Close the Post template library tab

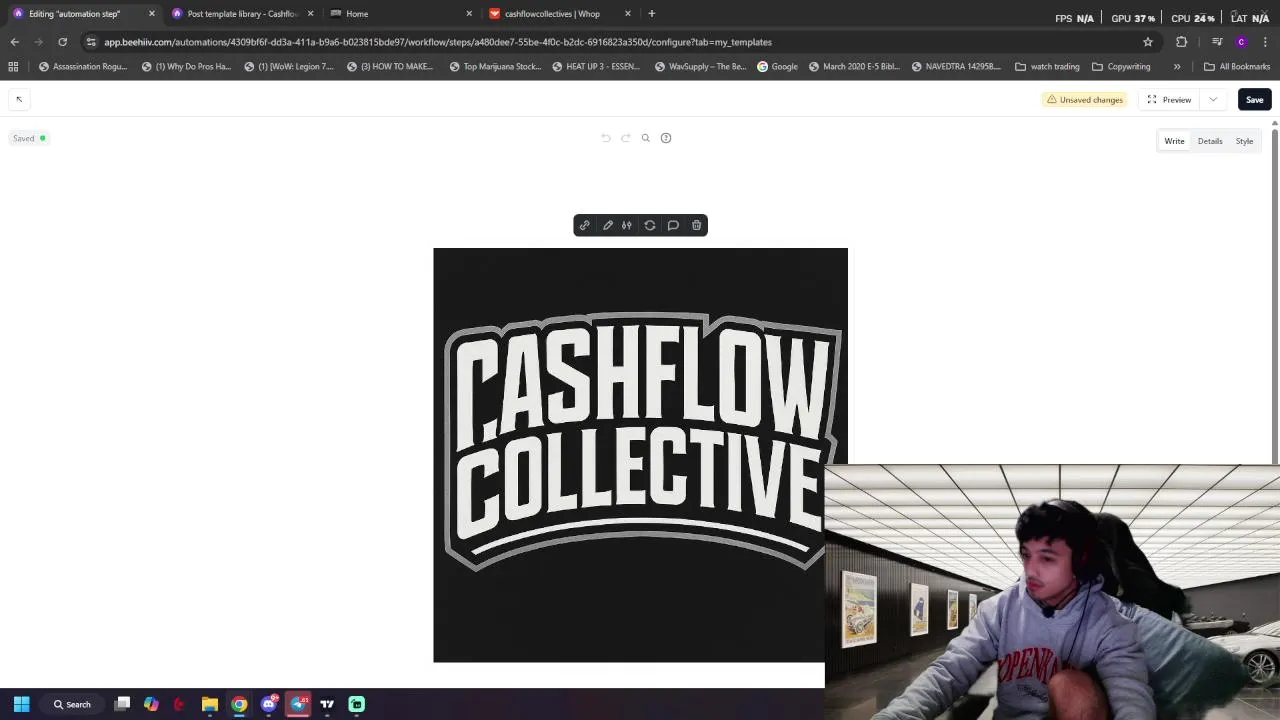(x=310, y=13)
